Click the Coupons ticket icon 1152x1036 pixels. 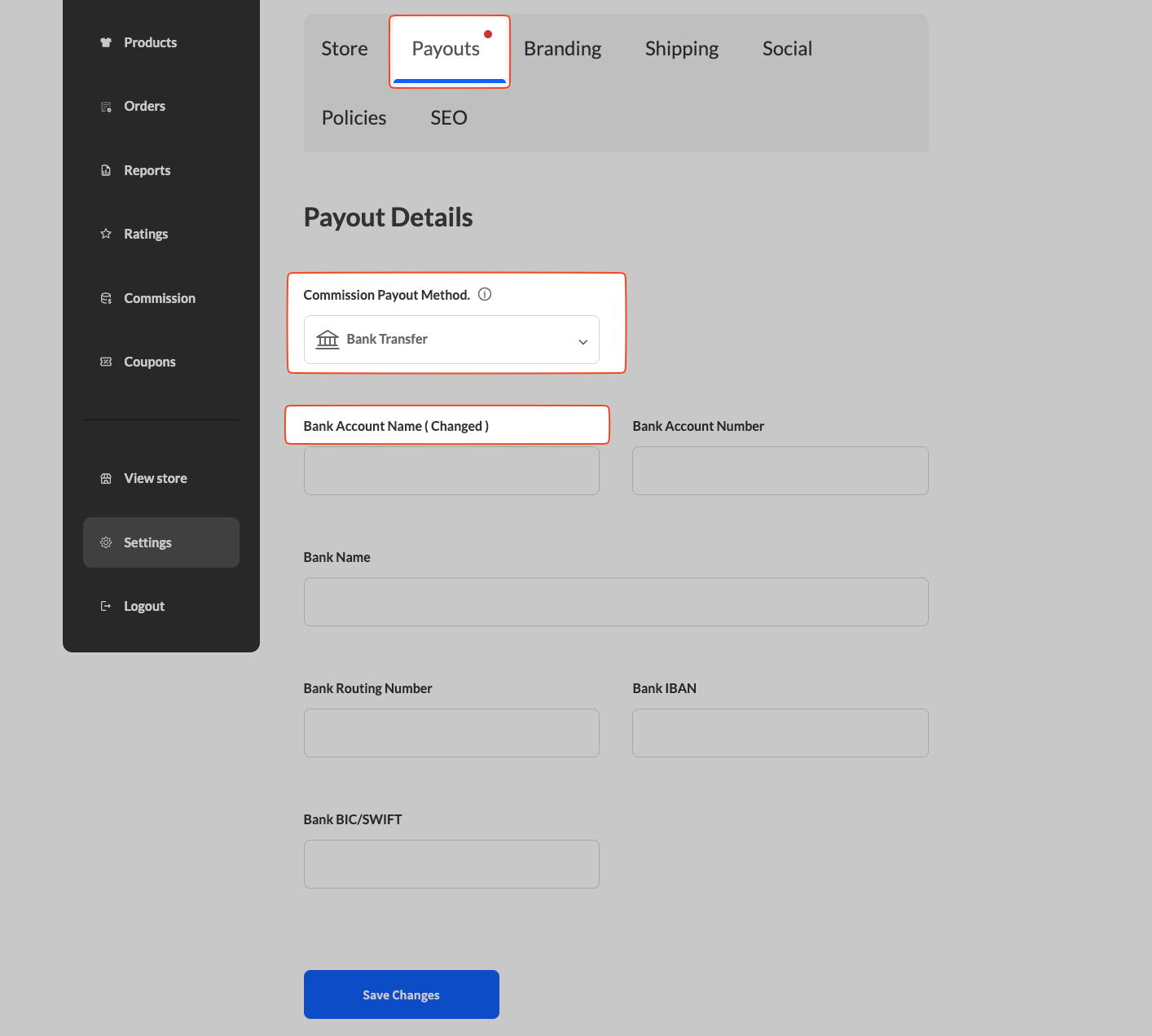coord(106,362)
